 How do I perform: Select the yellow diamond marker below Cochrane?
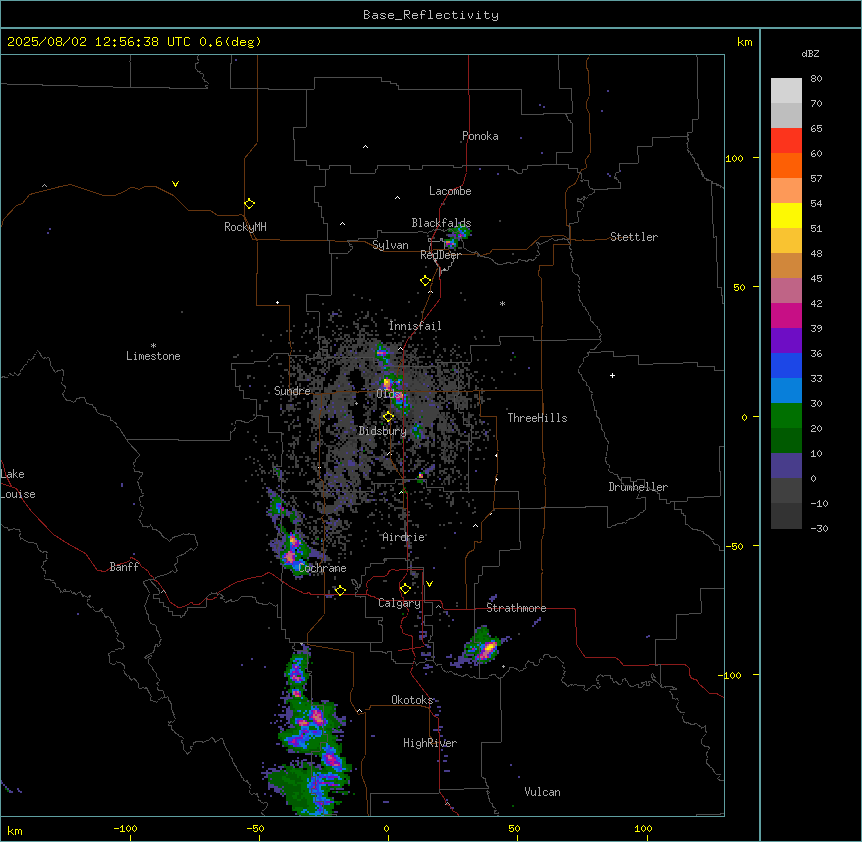tap(340, 590)
